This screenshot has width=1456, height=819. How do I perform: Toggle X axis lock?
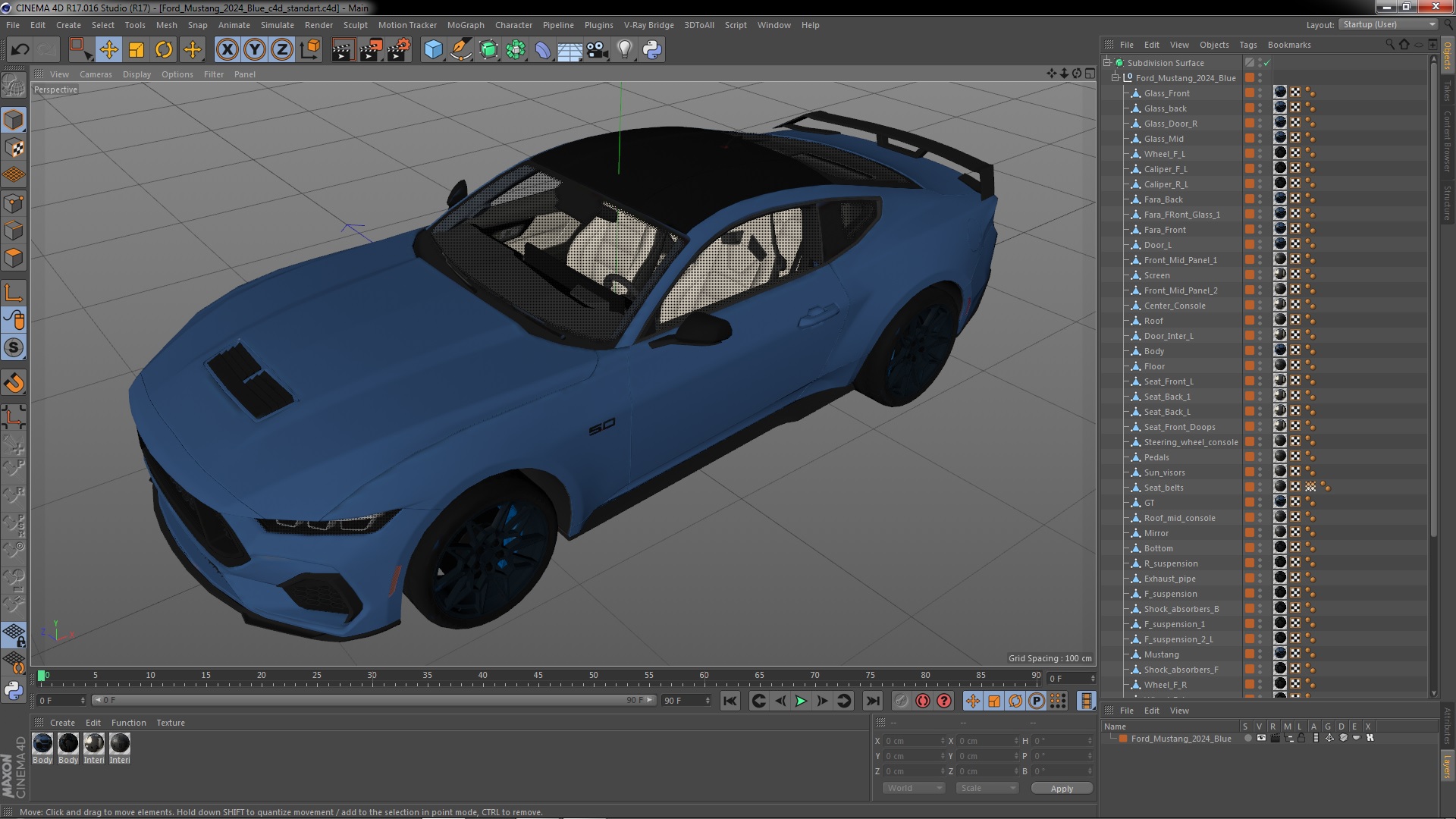pyautogui.click(x=227, y=50)
